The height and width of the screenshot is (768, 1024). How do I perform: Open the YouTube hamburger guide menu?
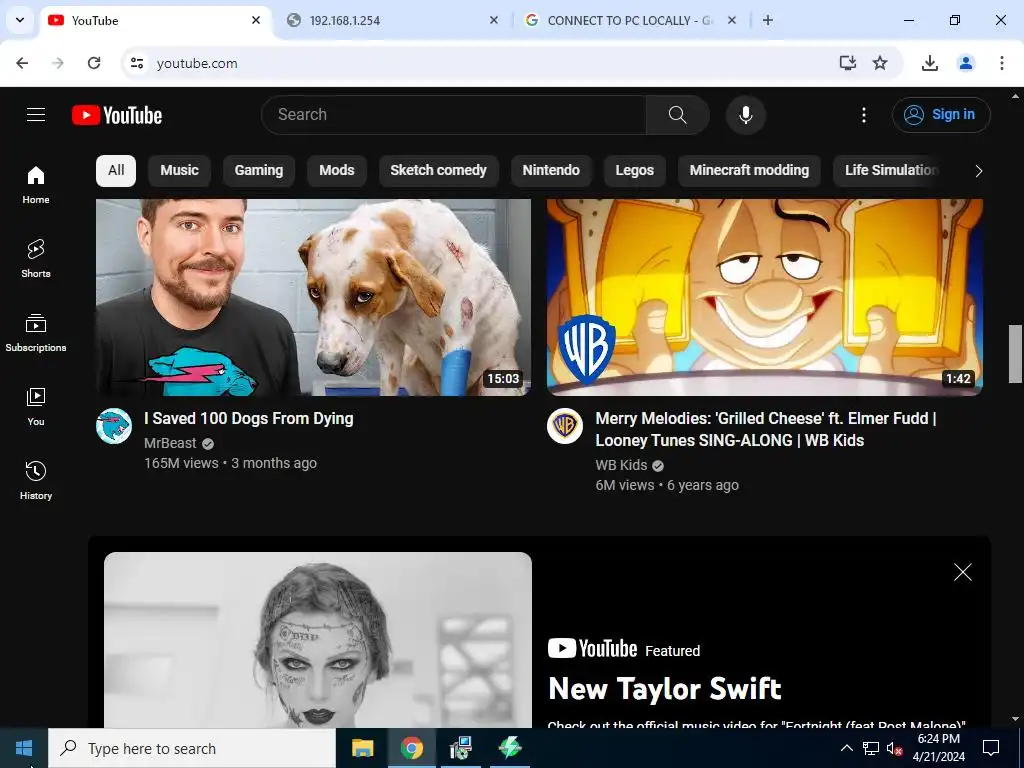tap(36, 115)
